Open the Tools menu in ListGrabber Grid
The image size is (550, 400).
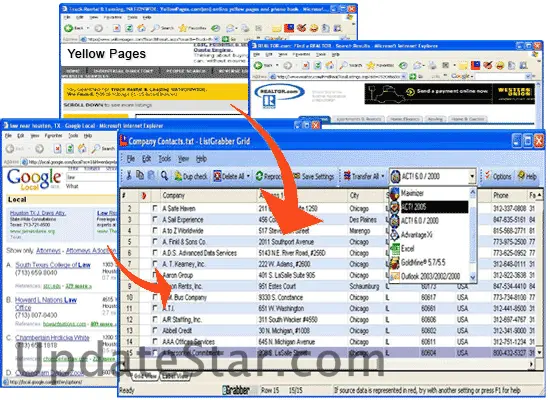tap(165, 159)
